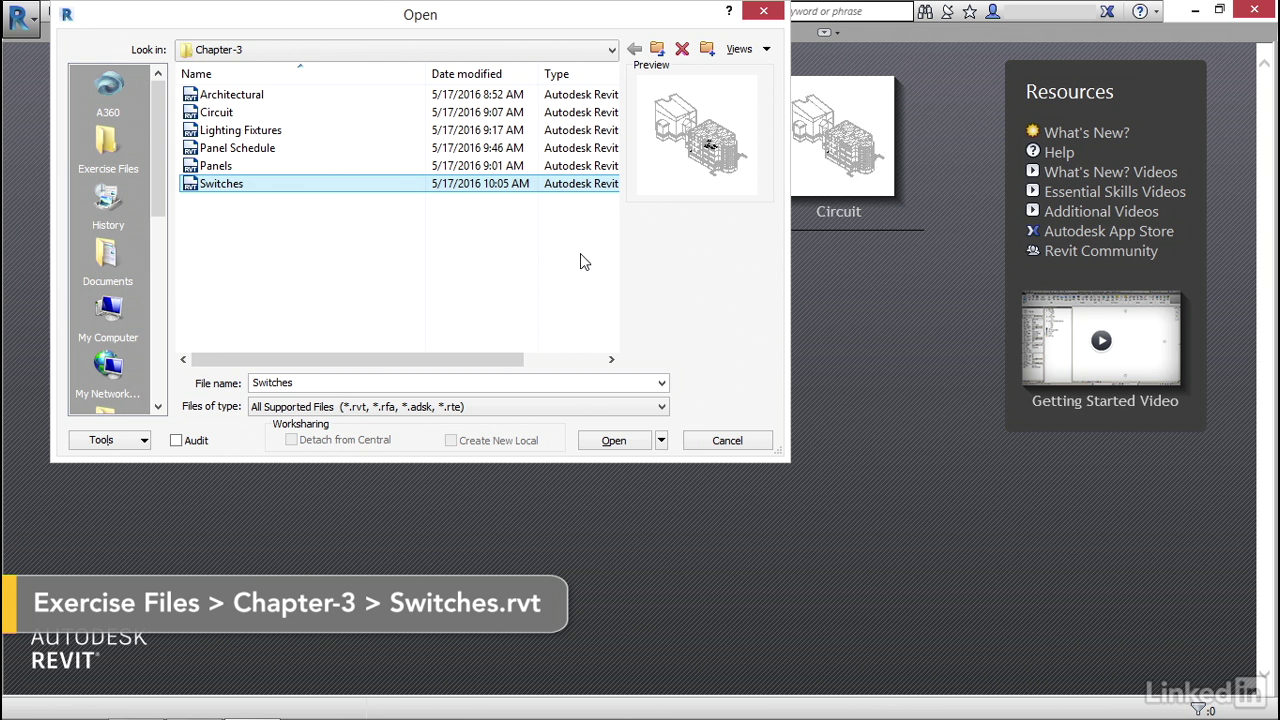Sort files by Date modified column
The height and width of the screenshot is (720, 1280).
click(x=483, y=74)
